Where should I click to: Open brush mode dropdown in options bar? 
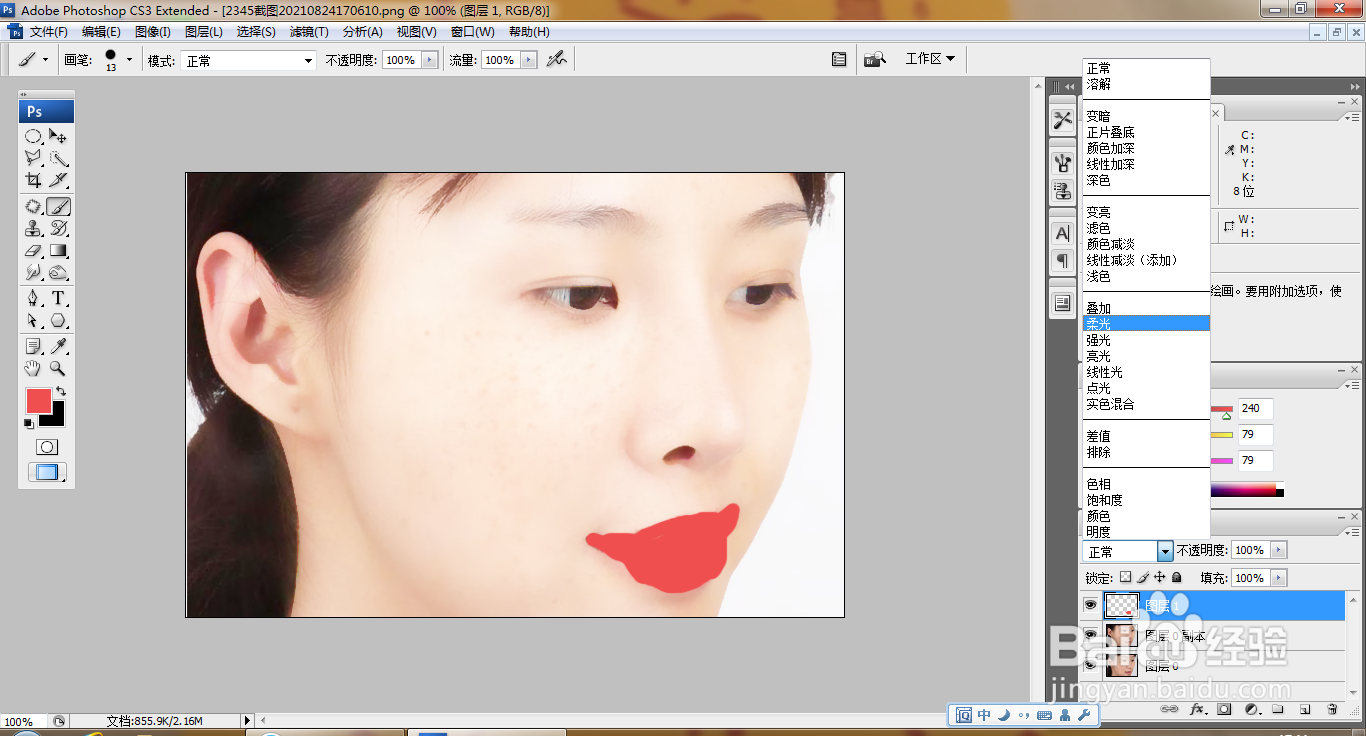308,61
